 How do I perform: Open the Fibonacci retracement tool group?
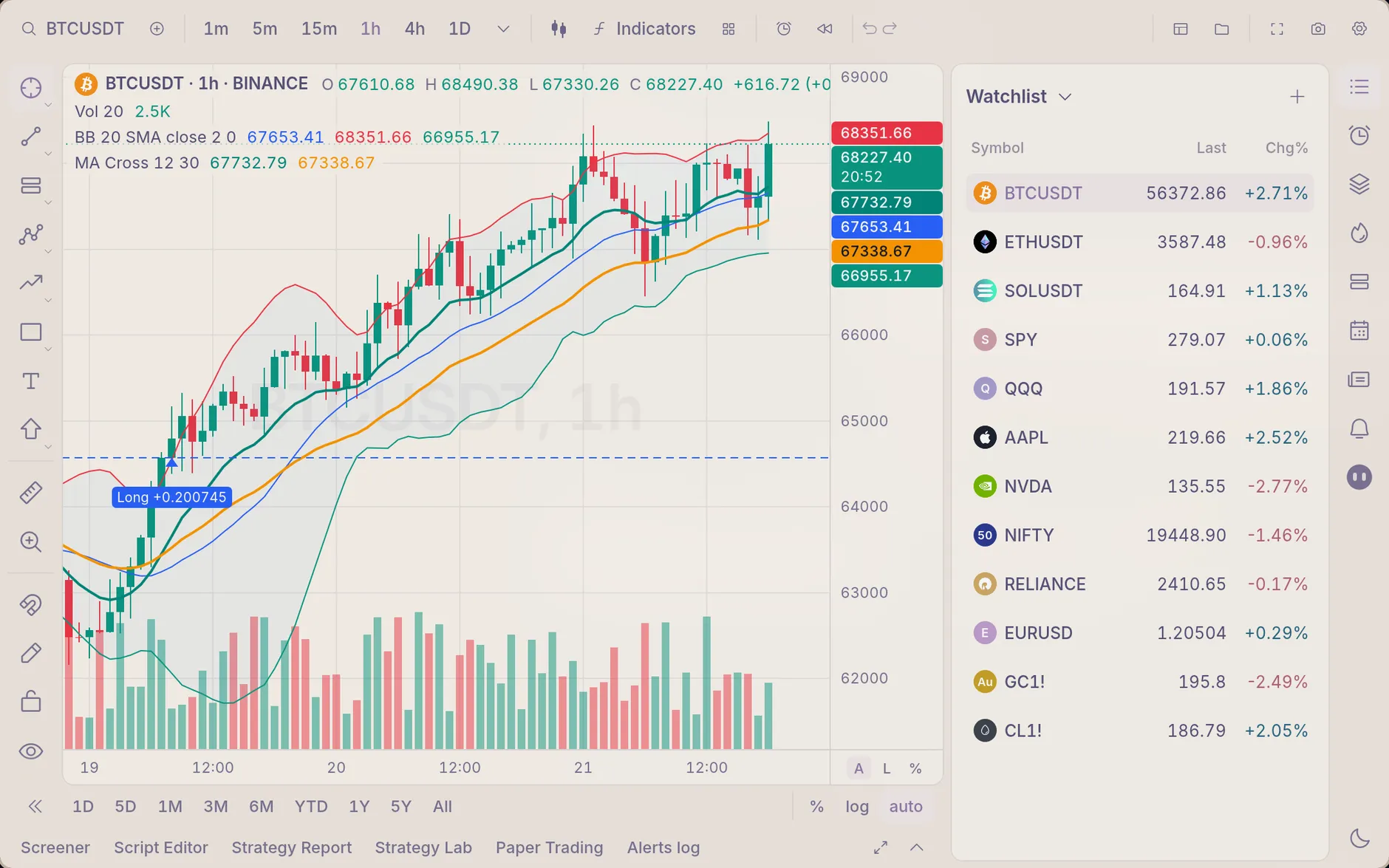[31, 185]
